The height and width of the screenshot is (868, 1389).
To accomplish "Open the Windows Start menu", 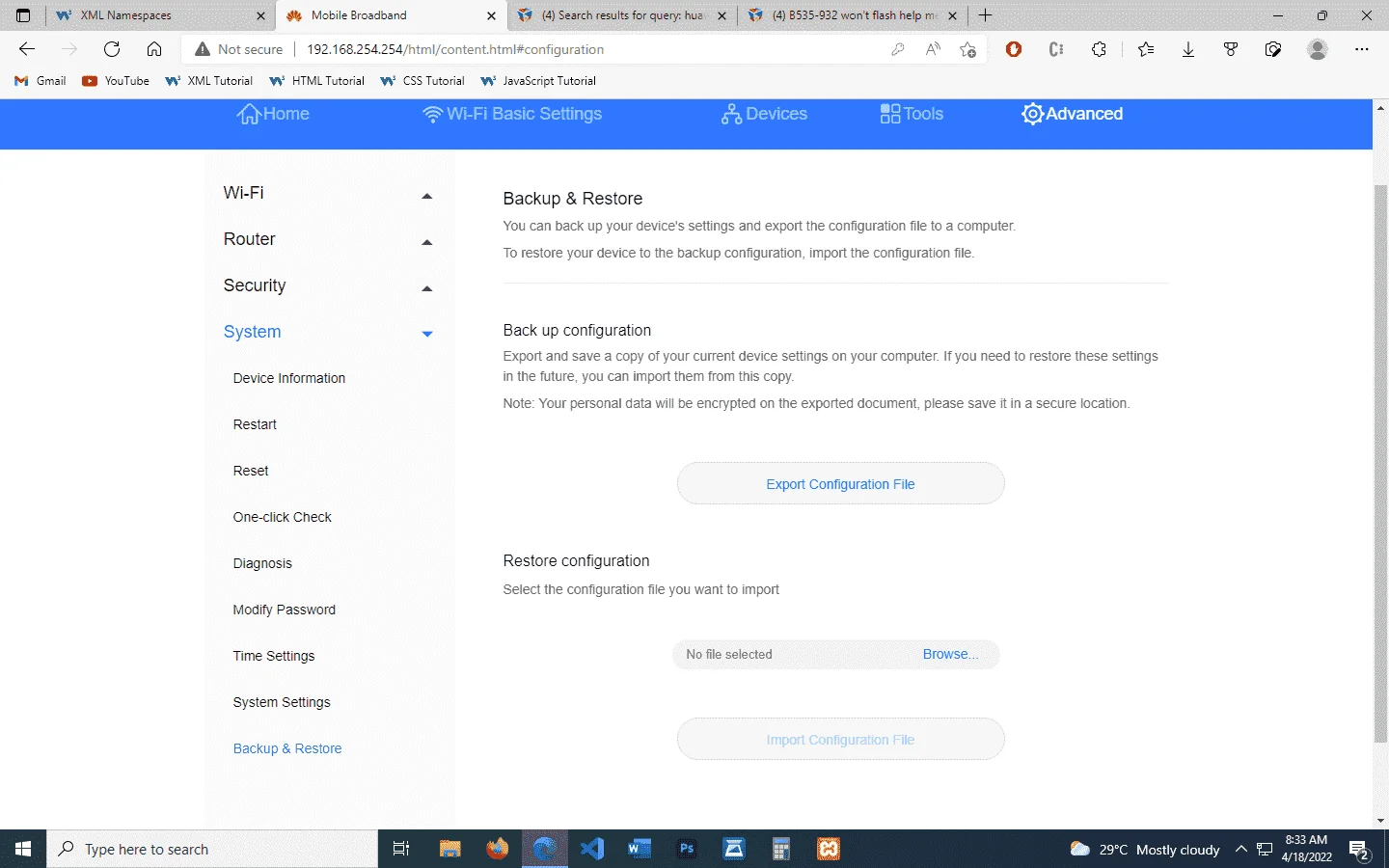I will point(23,849).
